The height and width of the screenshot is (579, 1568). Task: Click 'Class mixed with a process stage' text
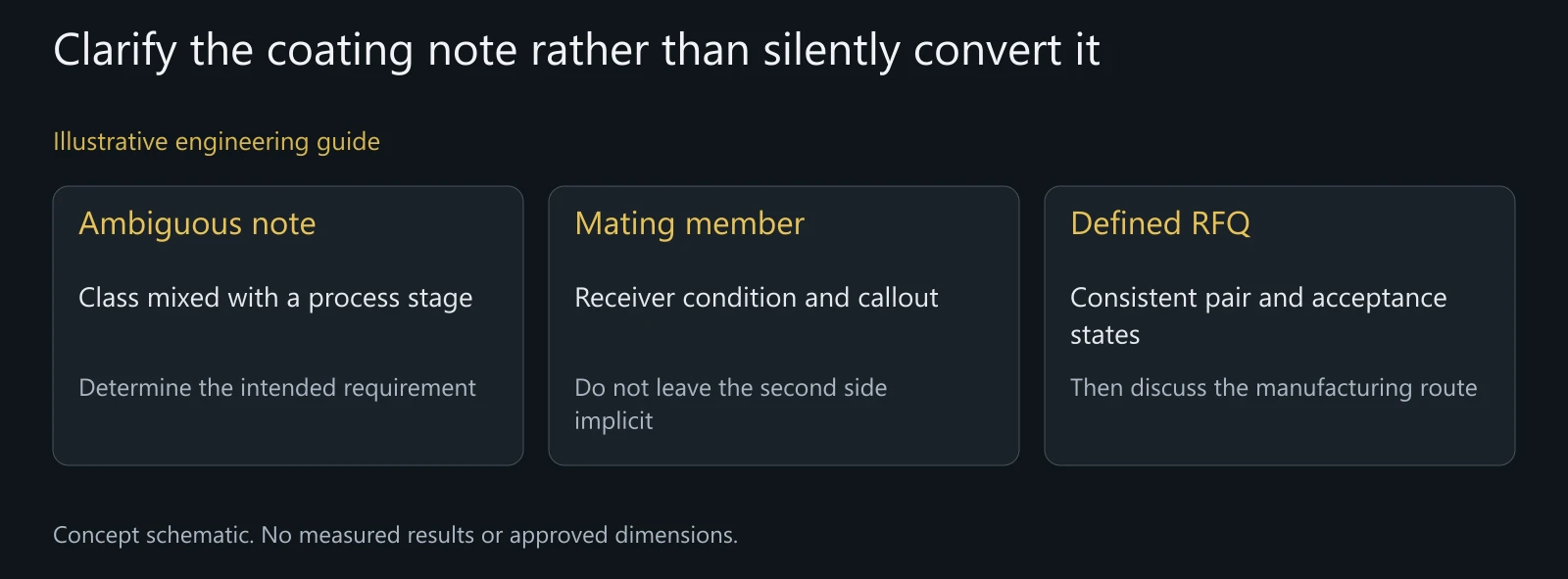275,298
